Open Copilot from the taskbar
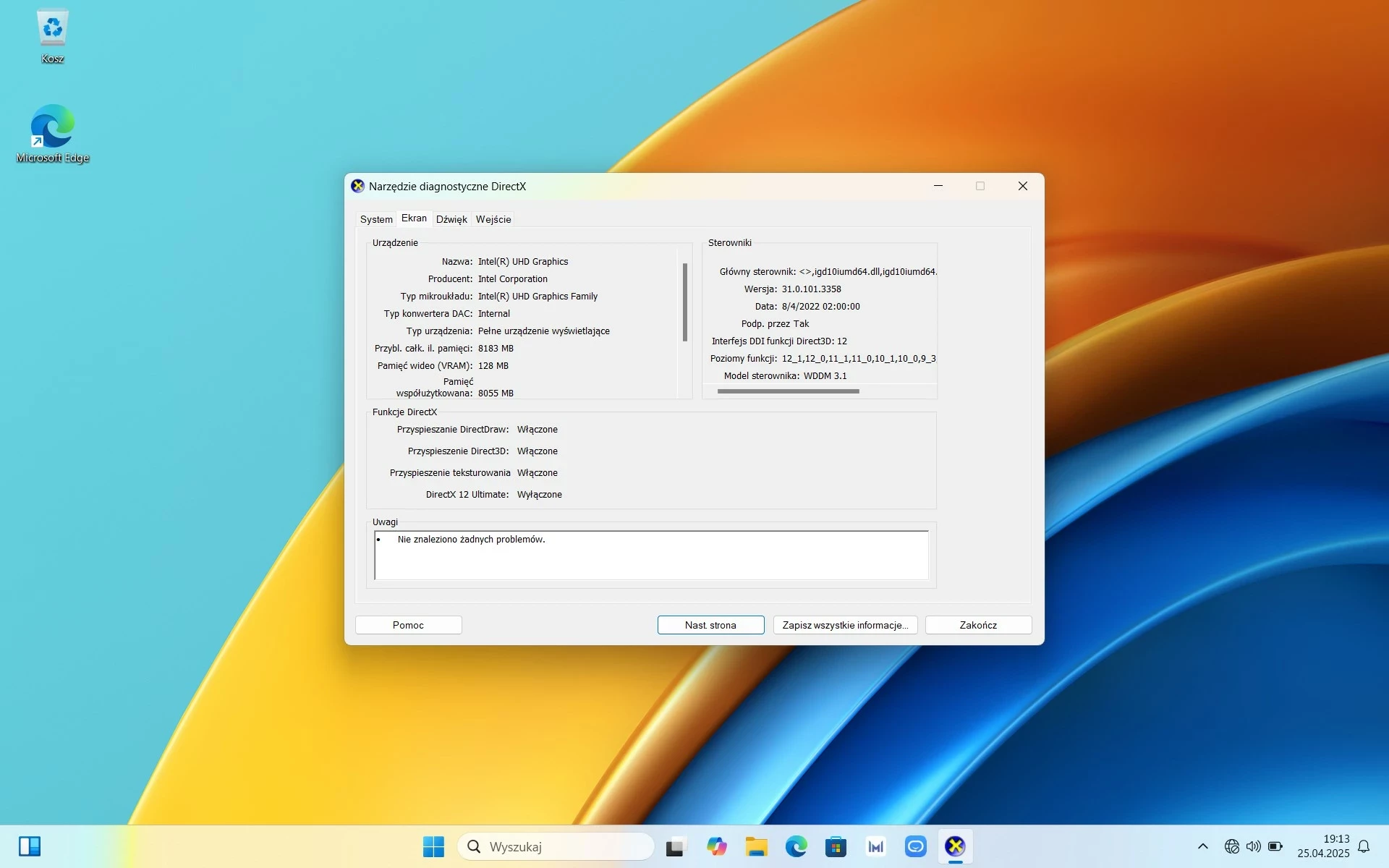The image size is (1389, 868). coord(718,846)
